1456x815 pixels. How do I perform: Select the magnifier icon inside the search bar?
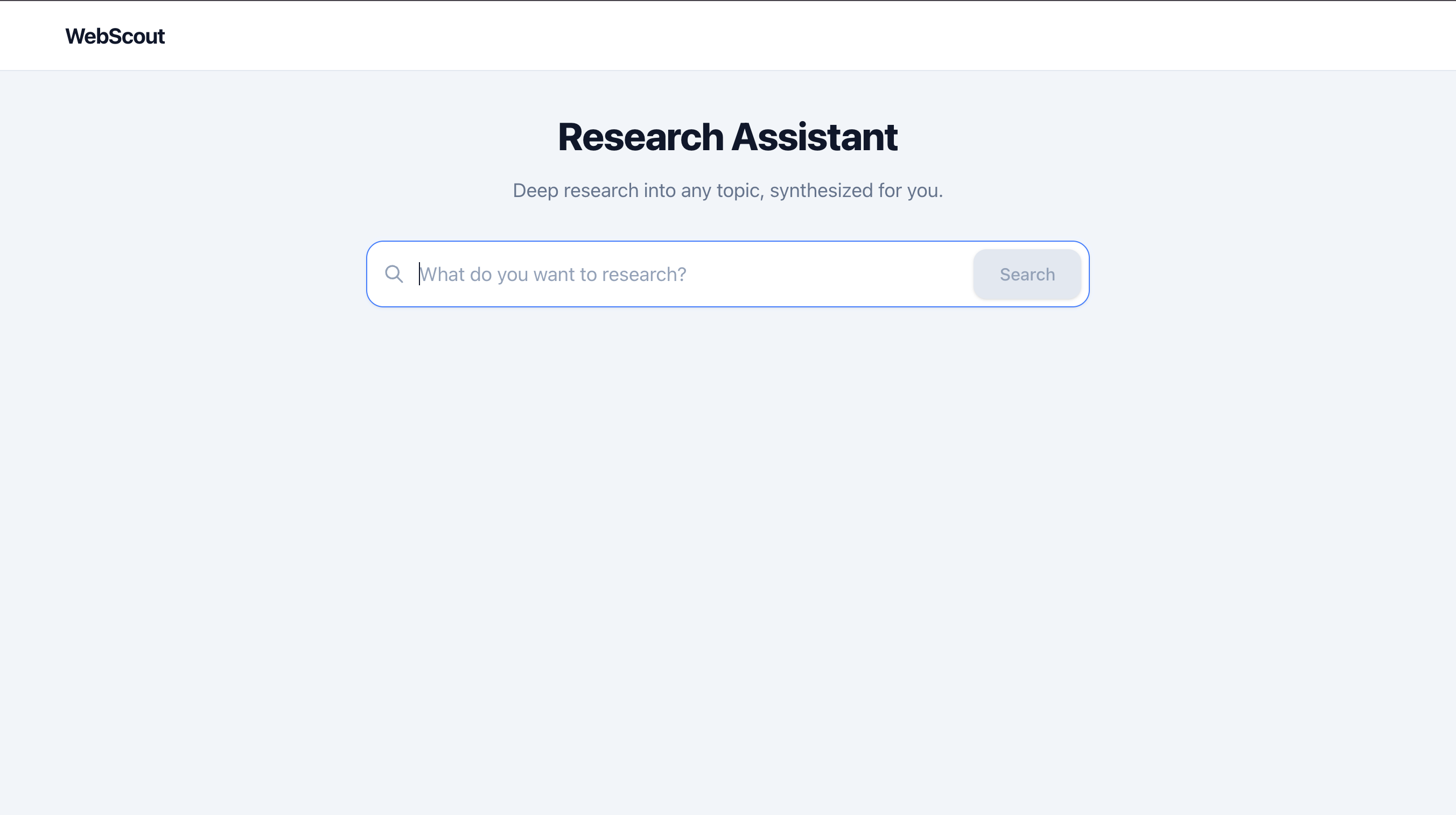coord(394,274)
